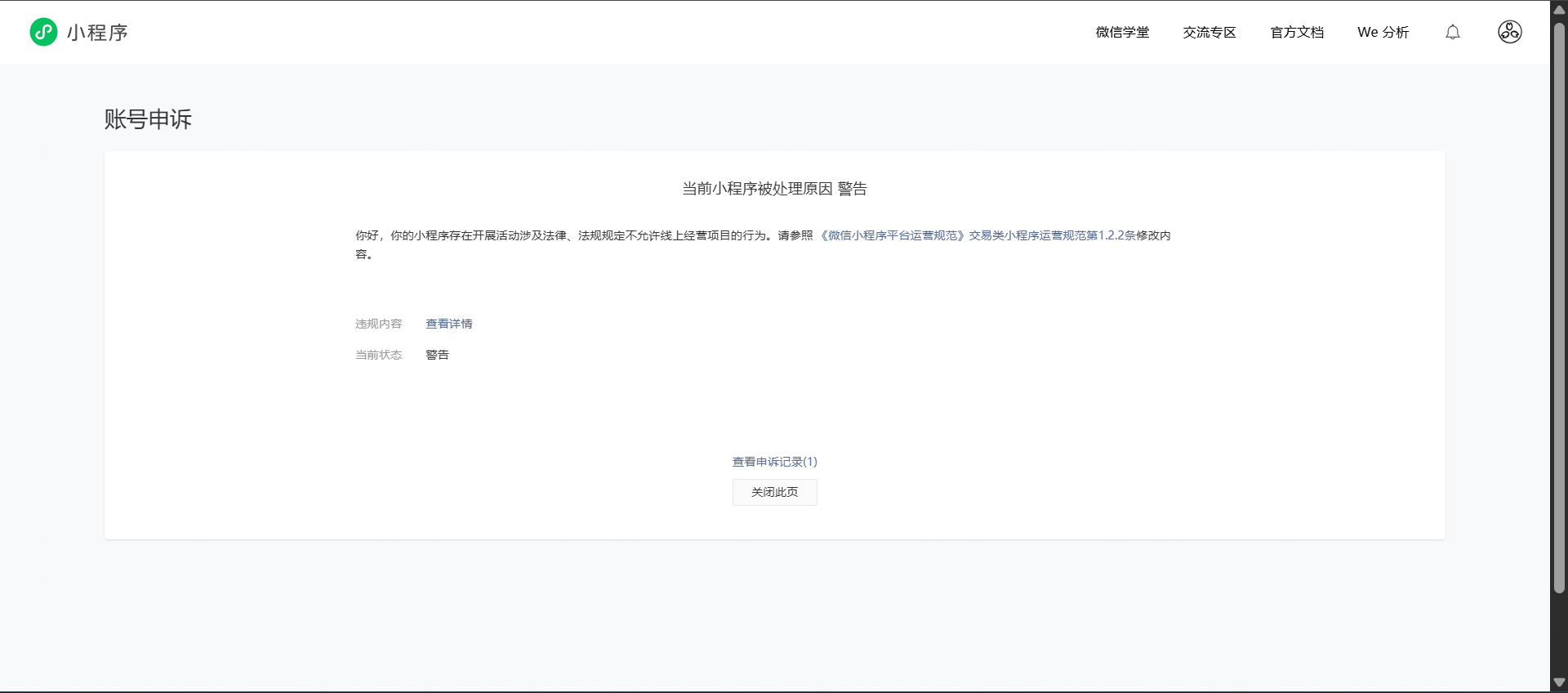Click 查看详情 for violation content
1568x693 pixels.
[449, 324]
